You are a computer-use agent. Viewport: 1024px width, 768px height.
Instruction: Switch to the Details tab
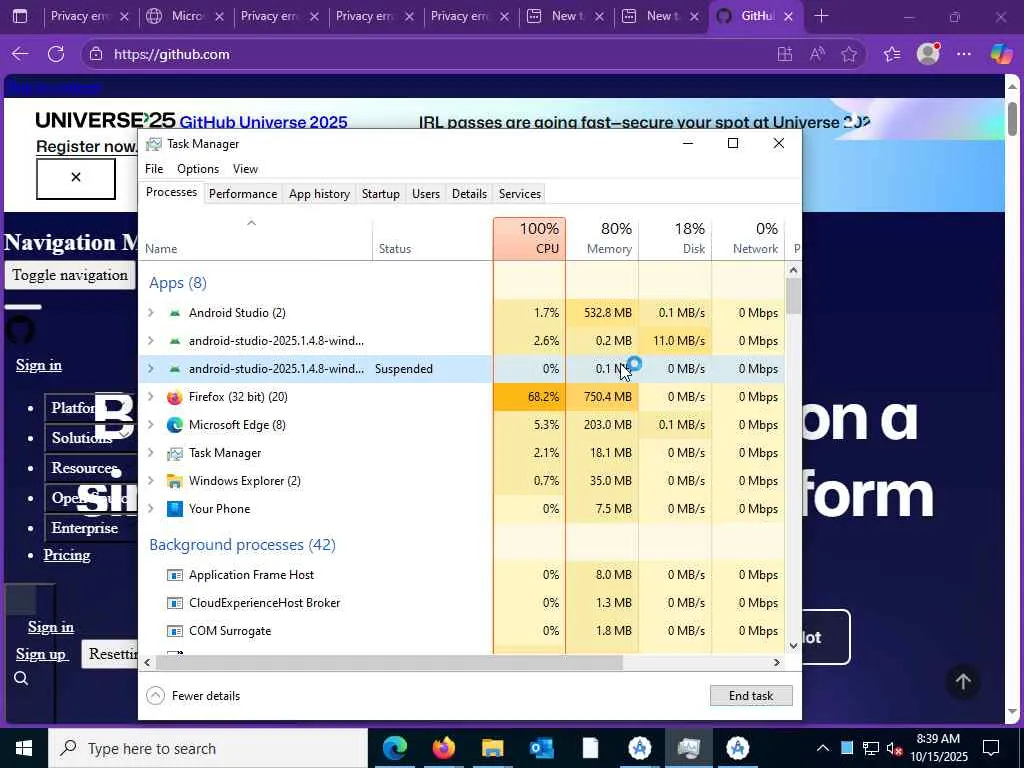[470, 194]
